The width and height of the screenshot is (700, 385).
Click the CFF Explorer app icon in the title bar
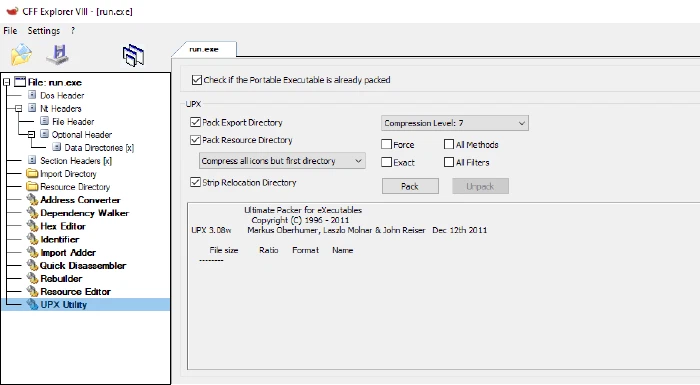click(12, 11)
